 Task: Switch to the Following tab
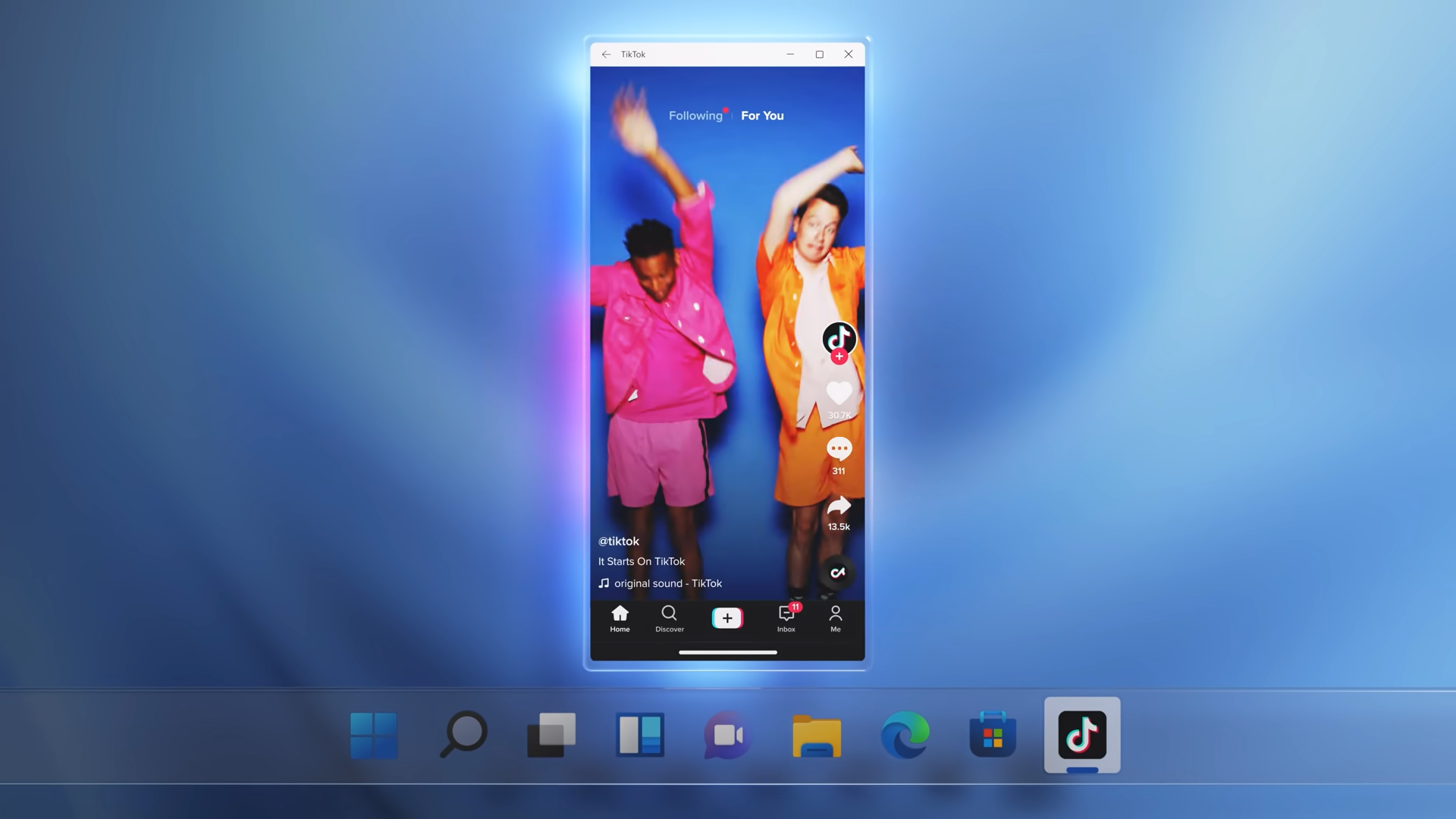coord(695,115)
